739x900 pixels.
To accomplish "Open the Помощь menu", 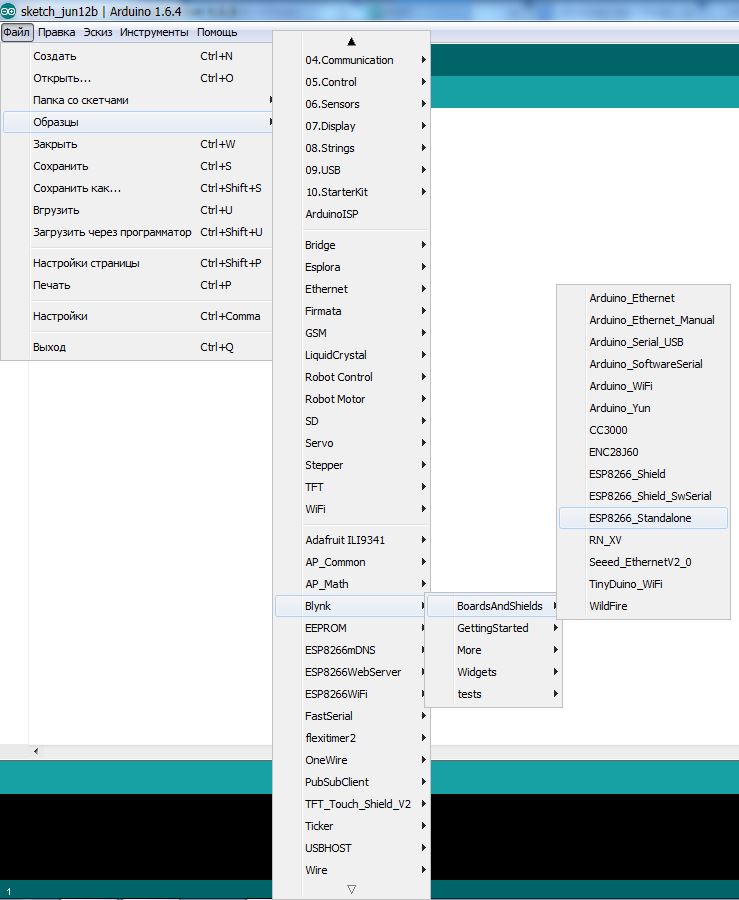I will pyautogui.click(x=217, y=32).
